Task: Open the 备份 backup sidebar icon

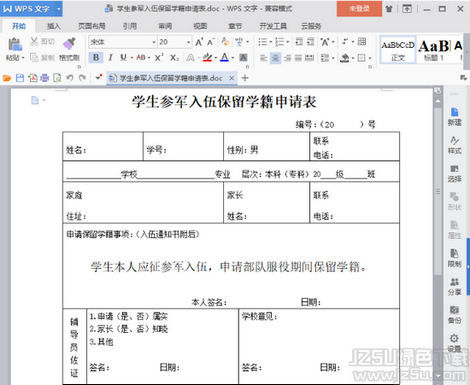Action: click(x=454, y=315)
